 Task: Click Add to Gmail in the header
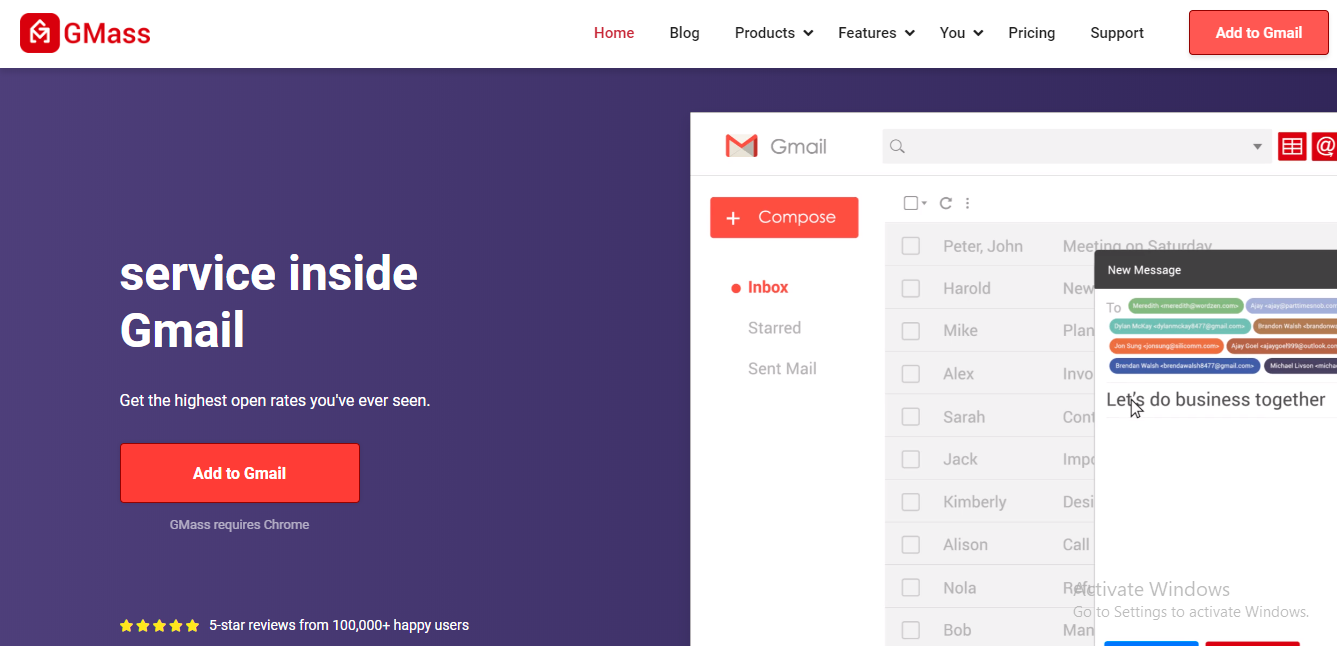pos(1258,33)
